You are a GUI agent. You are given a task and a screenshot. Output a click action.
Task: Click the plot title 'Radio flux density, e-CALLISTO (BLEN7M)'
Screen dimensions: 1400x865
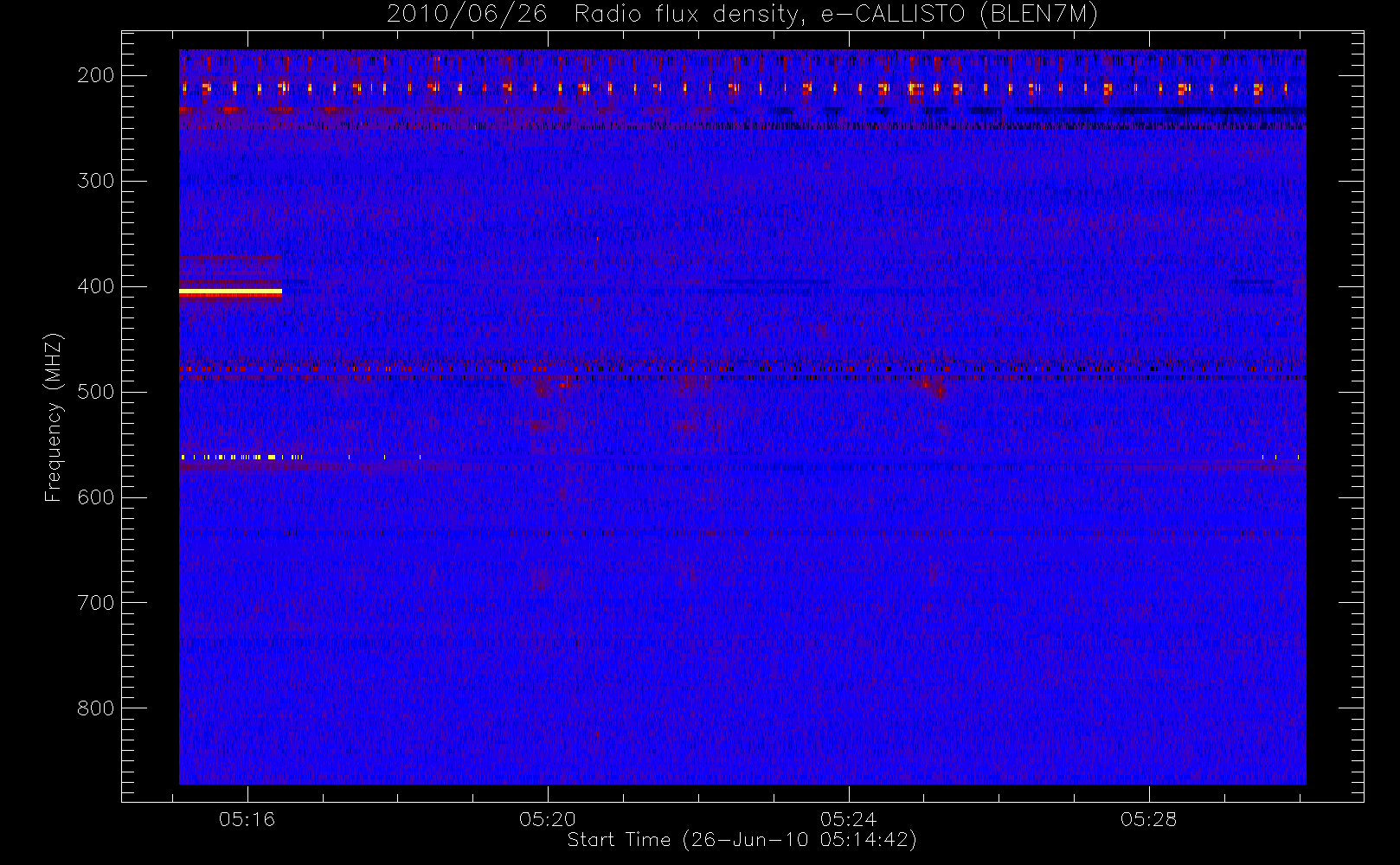(x=836, y=15)
